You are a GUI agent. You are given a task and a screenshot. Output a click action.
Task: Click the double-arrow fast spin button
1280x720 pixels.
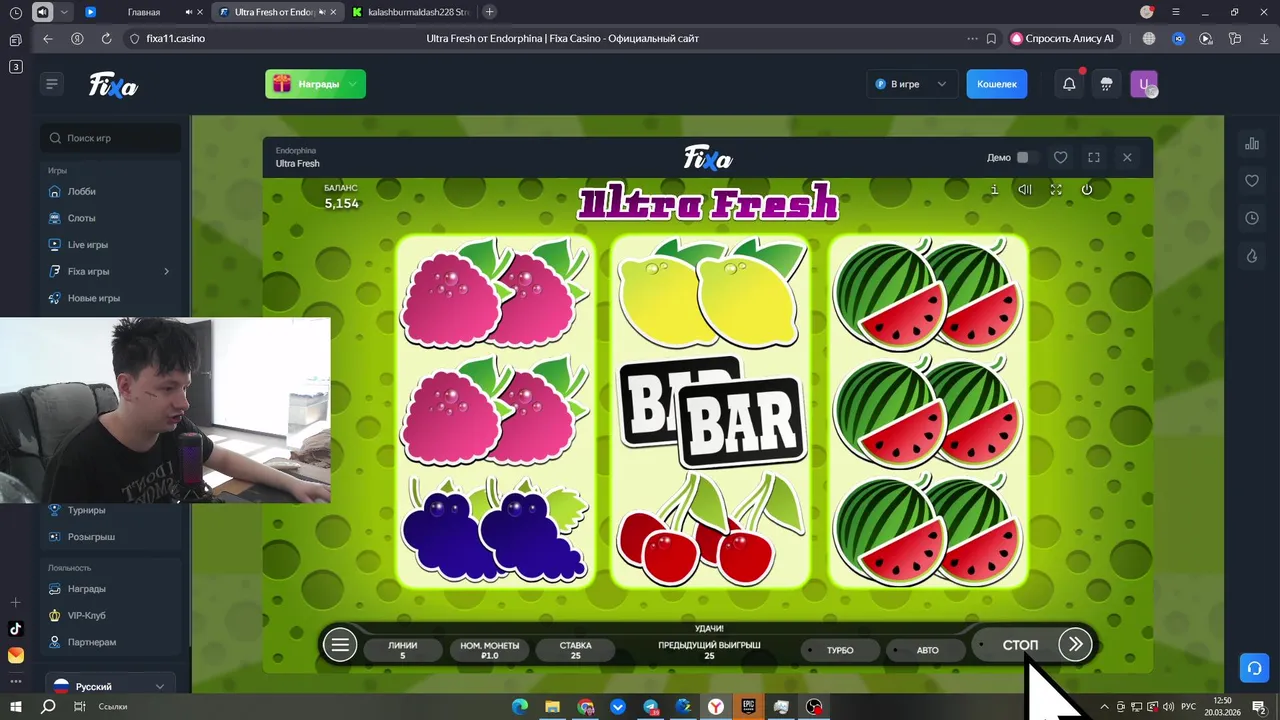[x=1075, y=645]
